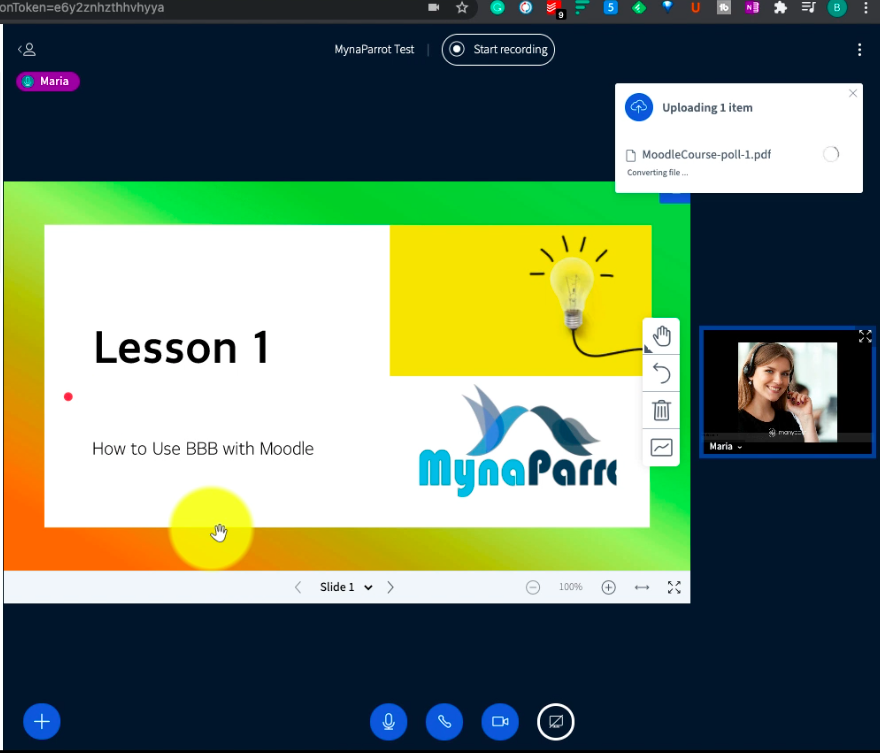Viewport: 880px width, 753px height.
Task: Close the Uploading 1 item notification
Action: pyautogui.click(x=852, y=93)
